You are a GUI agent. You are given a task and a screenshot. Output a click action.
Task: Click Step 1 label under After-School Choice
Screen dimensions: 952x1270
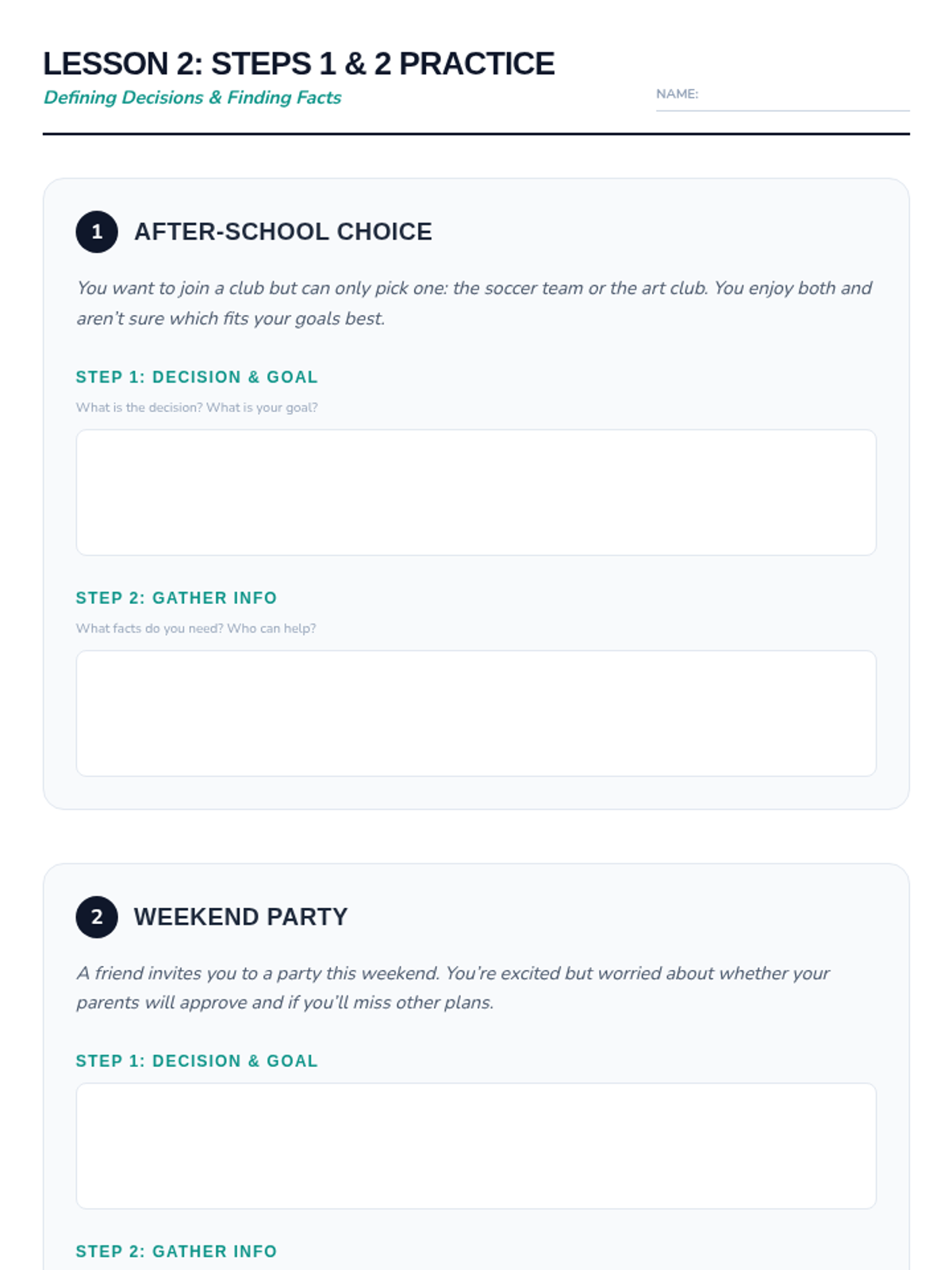click(x=197, y=377)
